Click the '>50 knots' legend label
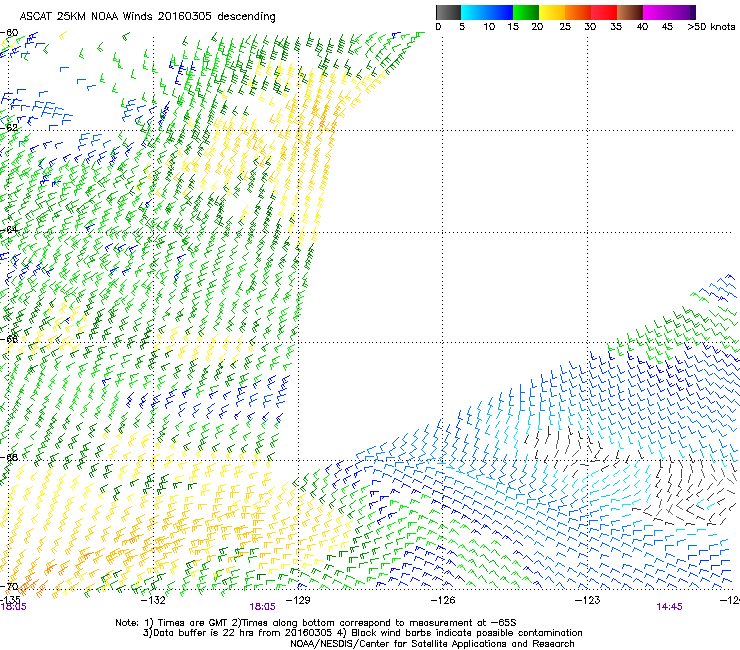Viewport: 740px width, 650px height. 711,26
